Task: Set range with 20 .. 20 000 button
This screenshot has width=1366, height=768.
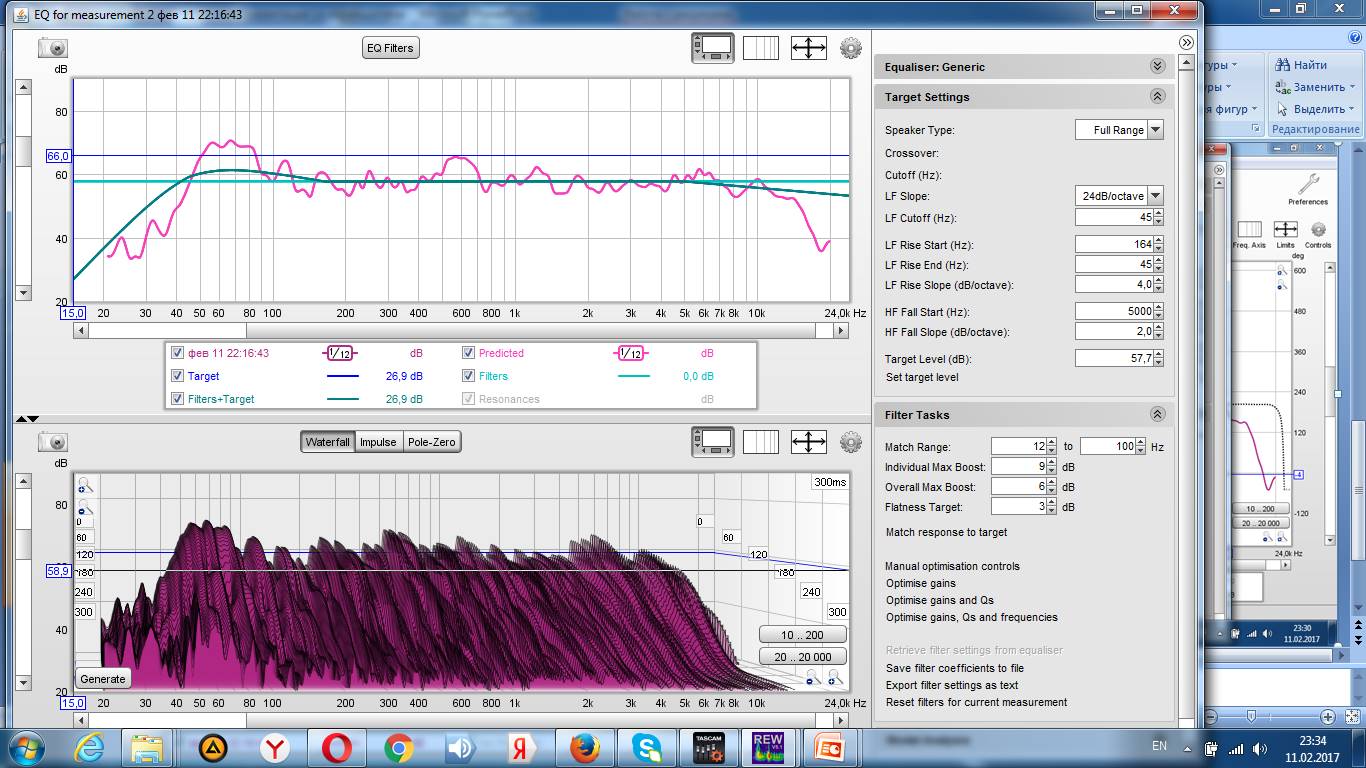Action: click(x=802, y=657)
